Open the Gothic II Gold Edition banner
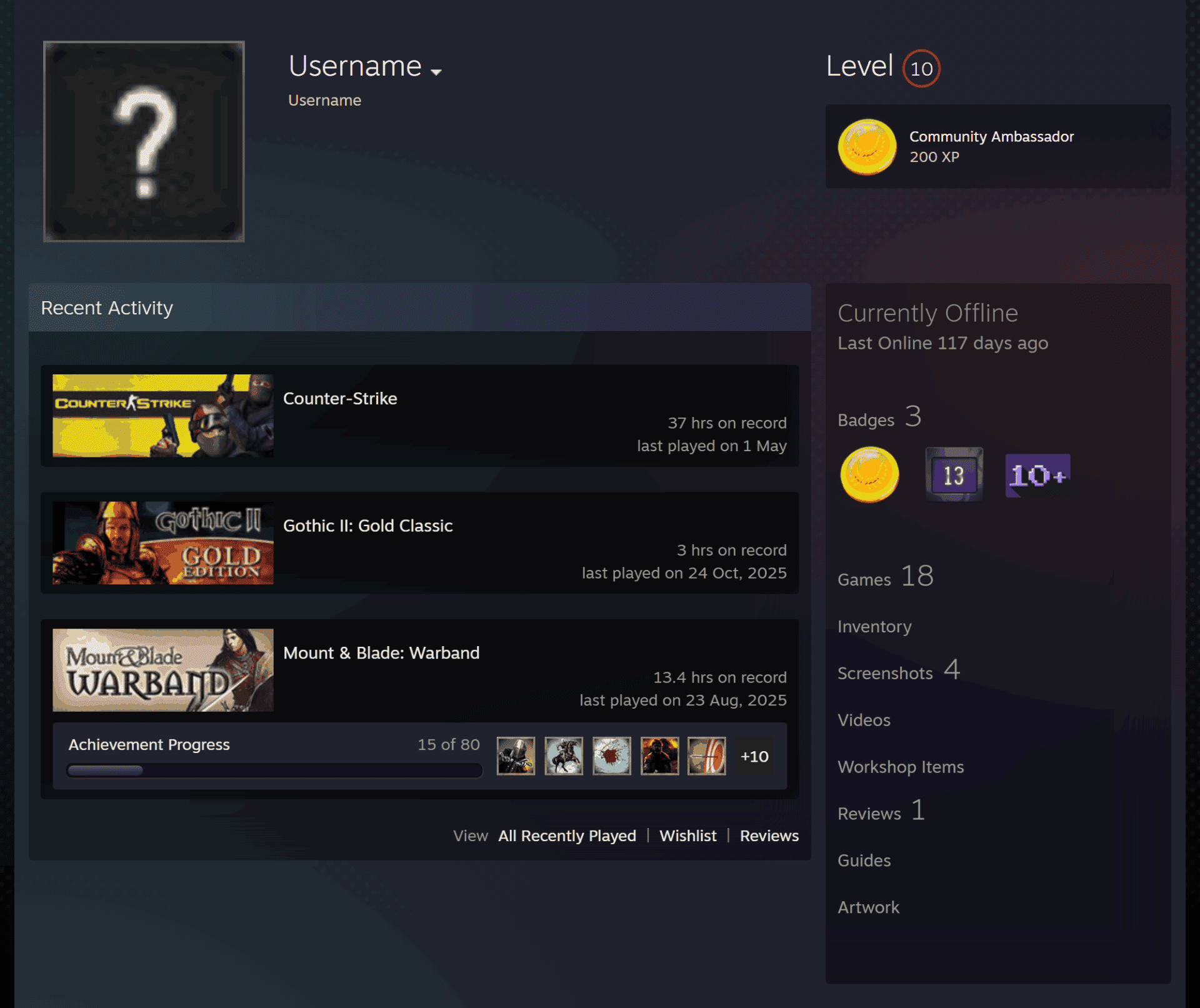1200x1008 pixels. [x=163, y=543]
